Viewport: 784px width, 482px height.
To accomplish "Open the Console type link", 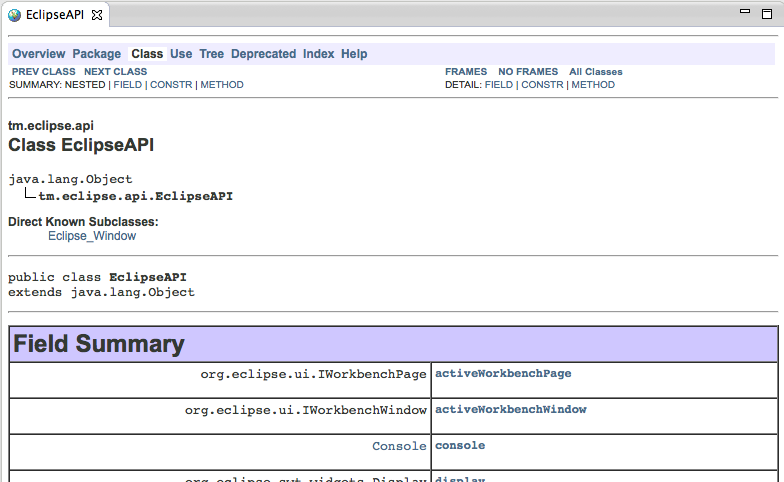I will coord(399,446).
